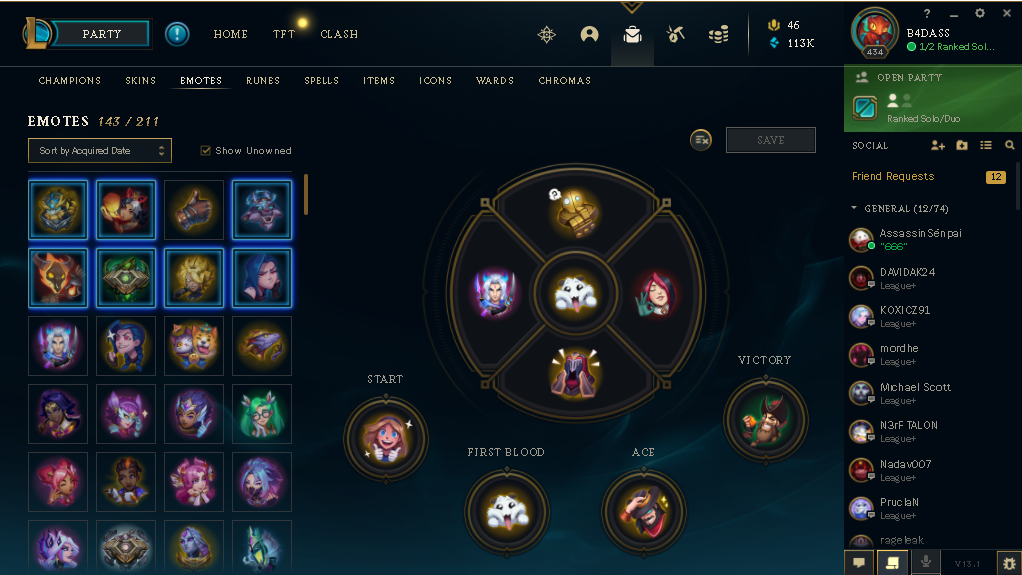The width and height of the screenshot is (1022, 575).
Task: Open the friend search magnifier icon
Action: (1010, 145)
